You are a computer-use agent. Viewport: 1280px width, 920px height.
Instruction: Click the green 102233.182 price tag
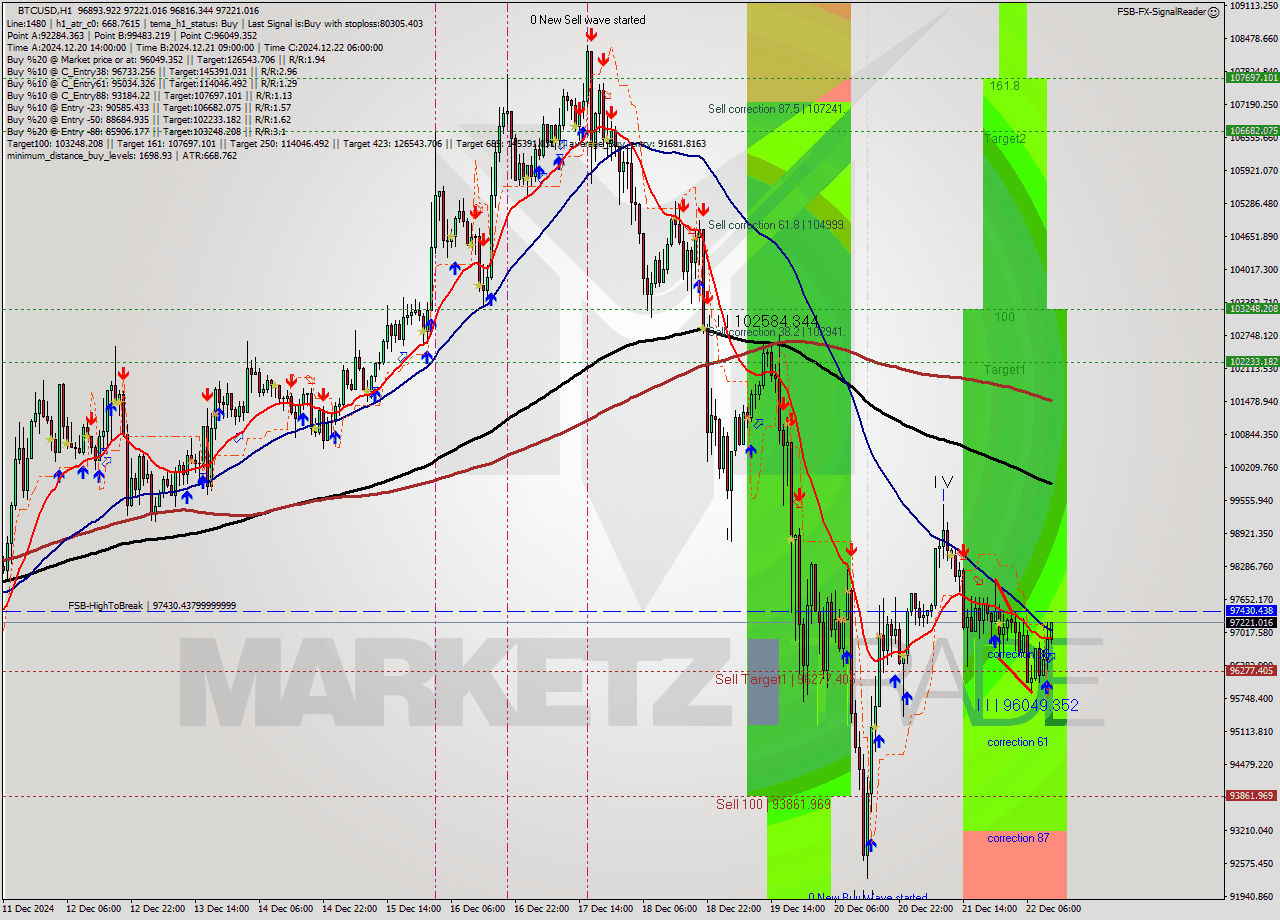click(x=1252, y=361)
